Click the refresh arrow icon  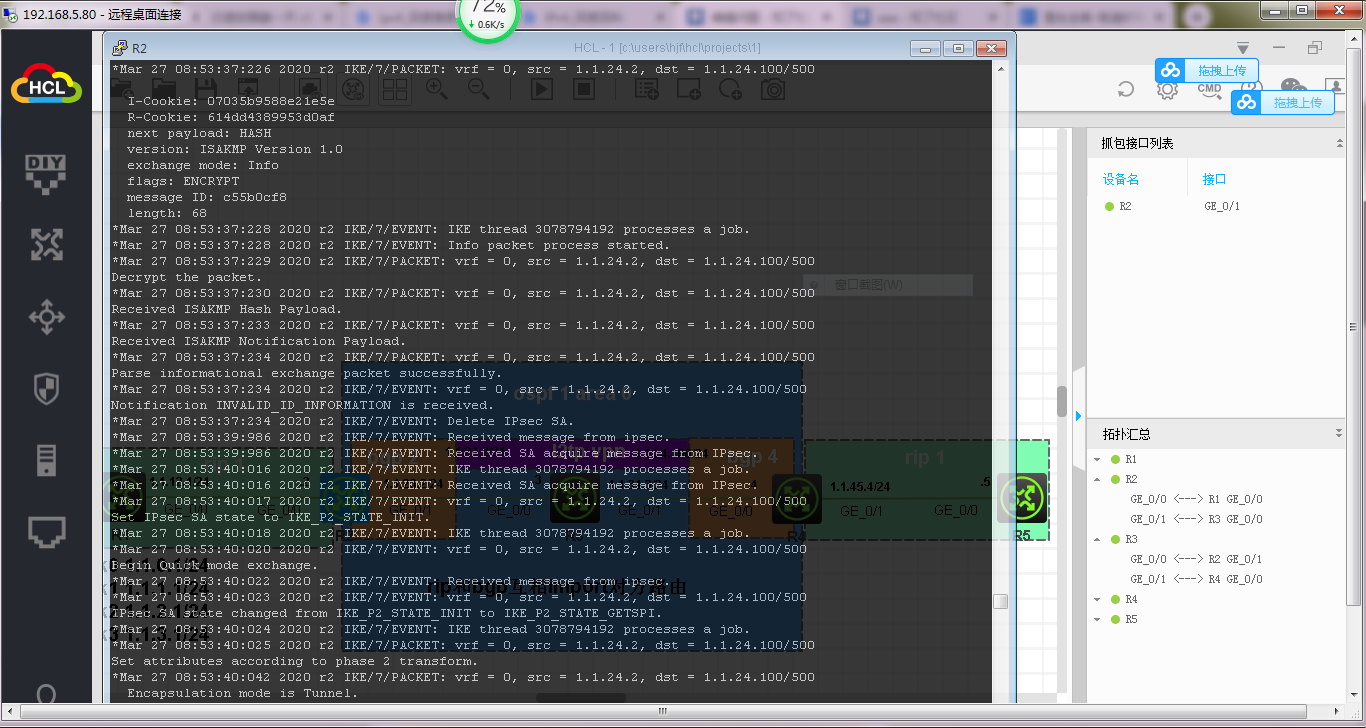coord(1126,90)
